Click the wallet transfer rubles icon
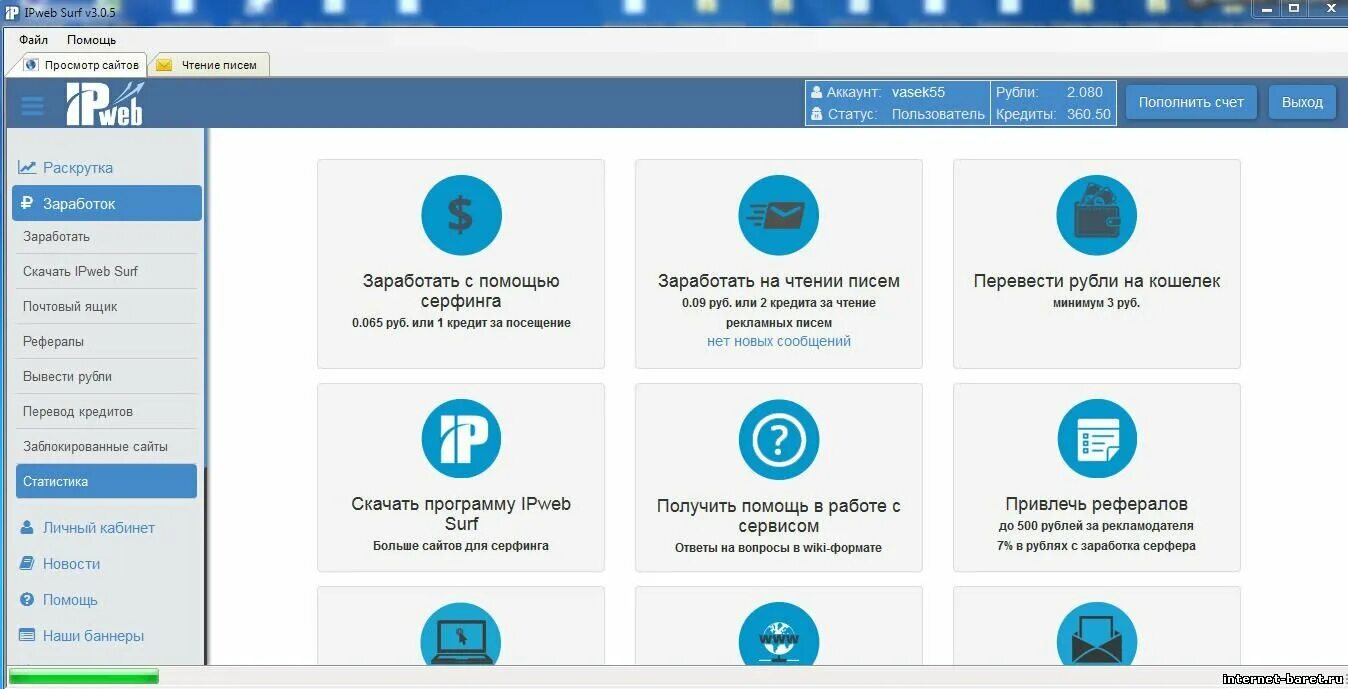Image resolution: width=1348 pixels, height=689 pixels. pos(1096,215)
